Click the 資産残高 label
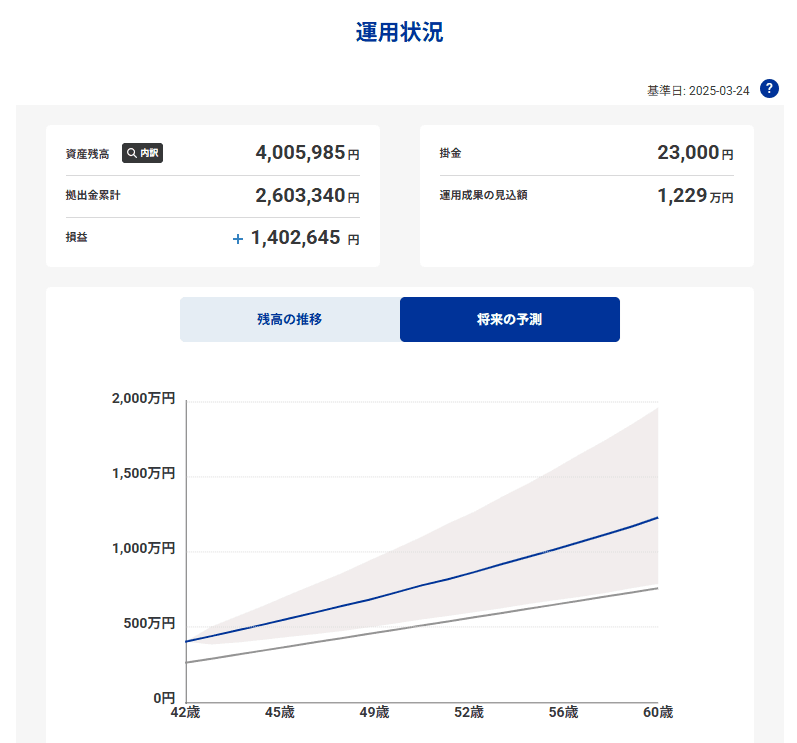Screen dimensions: 797x743 (x=87, y=154)
